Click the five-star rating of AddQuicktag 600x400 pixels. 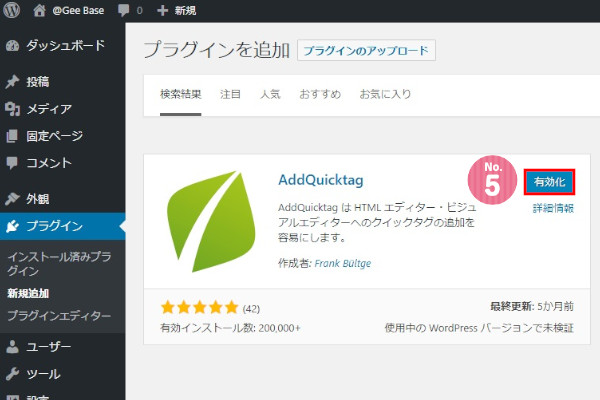tap(199, 307)
